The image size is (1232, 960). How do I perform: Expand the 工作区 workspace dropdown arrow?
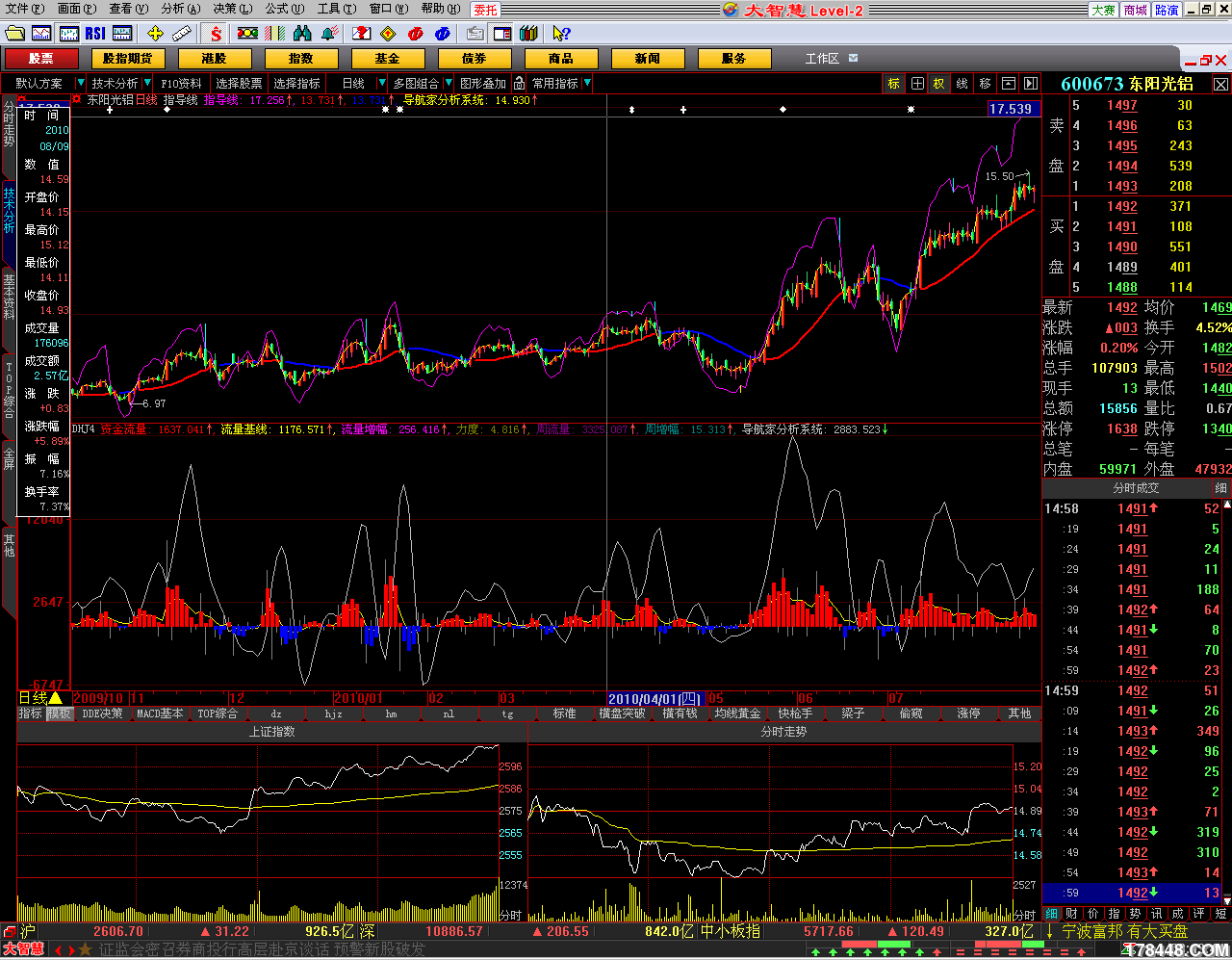[853, 59]
